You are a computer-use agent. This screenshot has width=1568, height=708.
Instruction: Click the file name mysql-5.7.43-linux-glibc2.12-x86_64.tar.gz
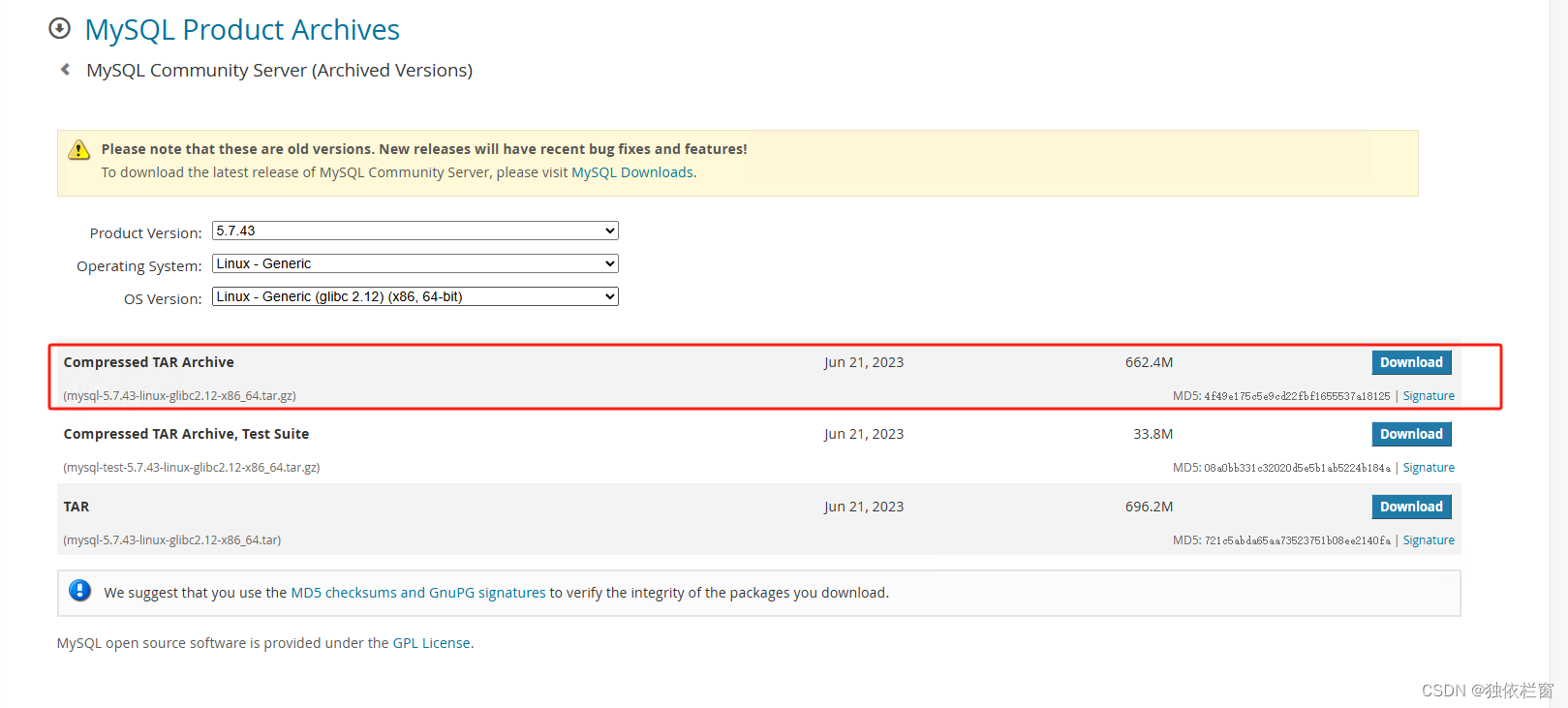tap(180, 396)
